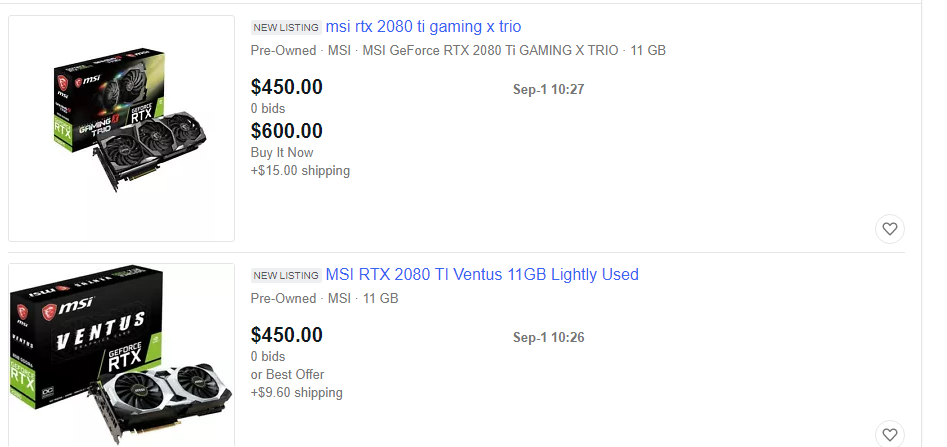Click the Pre-Owned · MSI · 11 GB subtitle of the Ventus
Viewport: 947px width, 447px height.
[x=324, y=298]
